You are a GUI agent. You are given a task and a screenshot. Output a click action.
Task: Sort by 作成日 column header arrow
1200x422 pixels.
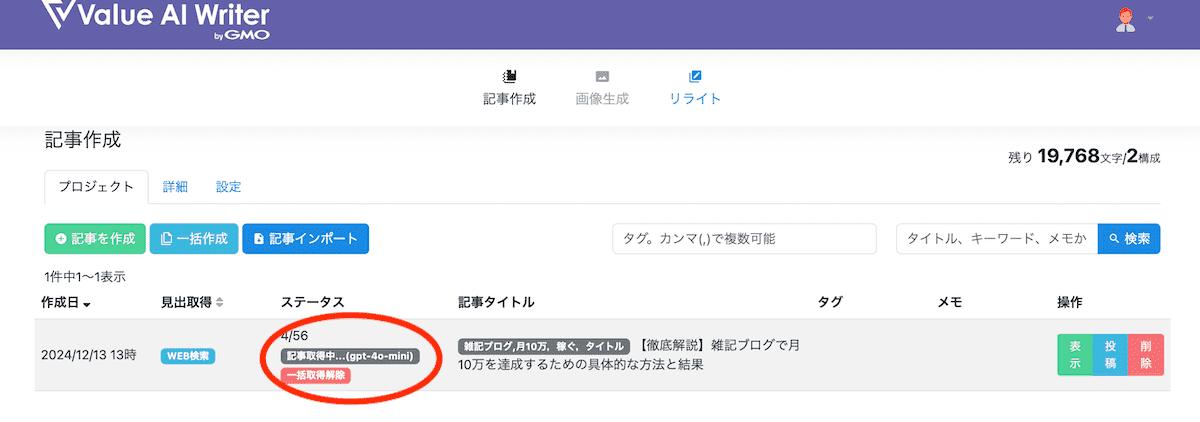87,303
